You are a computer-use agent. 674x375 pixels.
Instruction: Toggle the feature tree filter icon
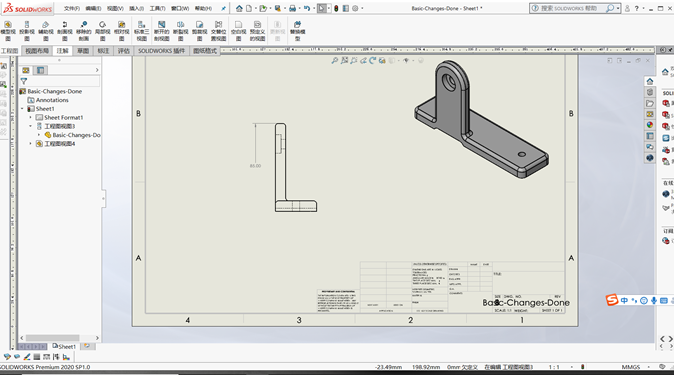click(24, 81)
